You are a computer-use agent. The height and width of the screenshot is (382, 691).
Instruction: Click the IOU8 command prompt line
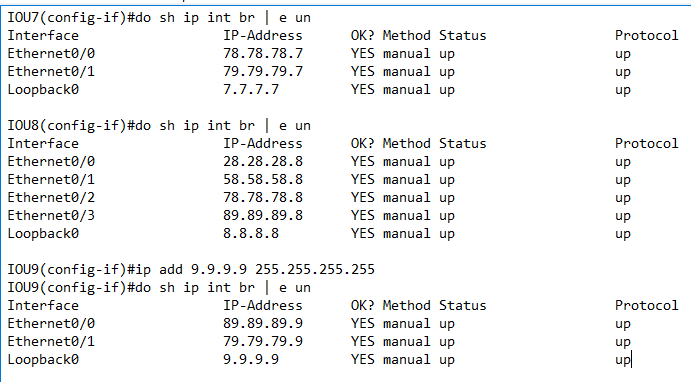159,126
